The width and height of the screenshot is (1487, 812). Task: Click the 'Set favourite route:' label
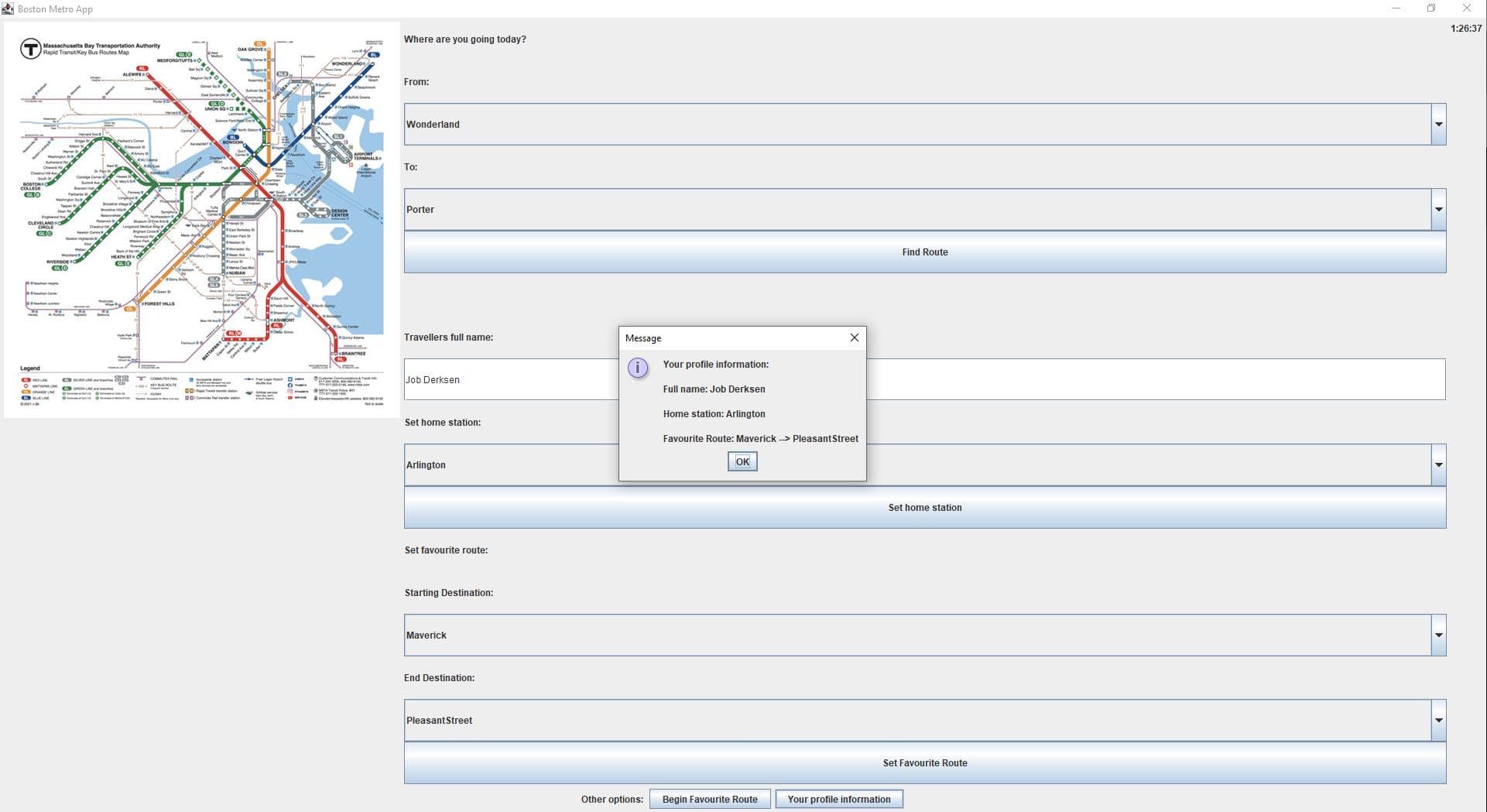pos(446,550)
